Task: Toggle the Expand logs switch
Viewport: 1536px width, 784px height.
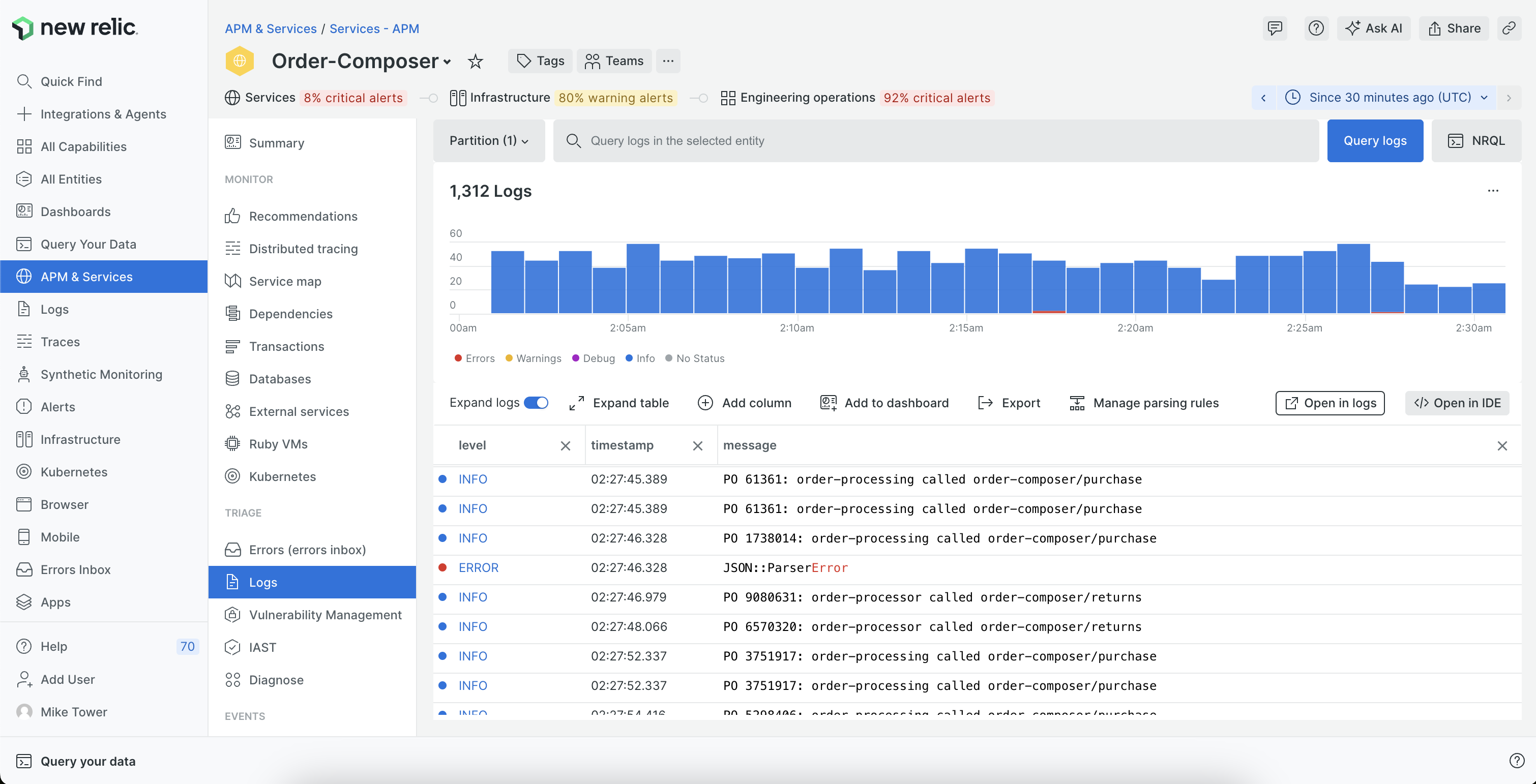Action: point(536,403)
